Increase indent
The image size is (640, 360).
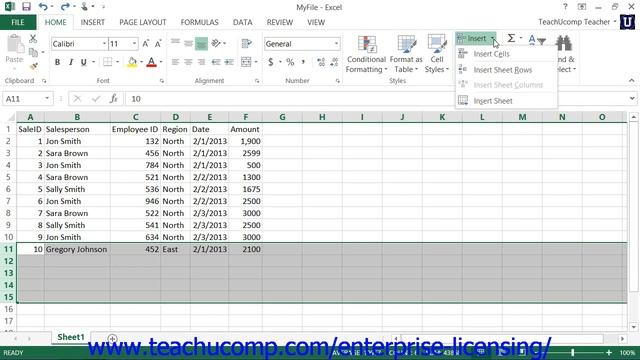(x=229, y=62)
